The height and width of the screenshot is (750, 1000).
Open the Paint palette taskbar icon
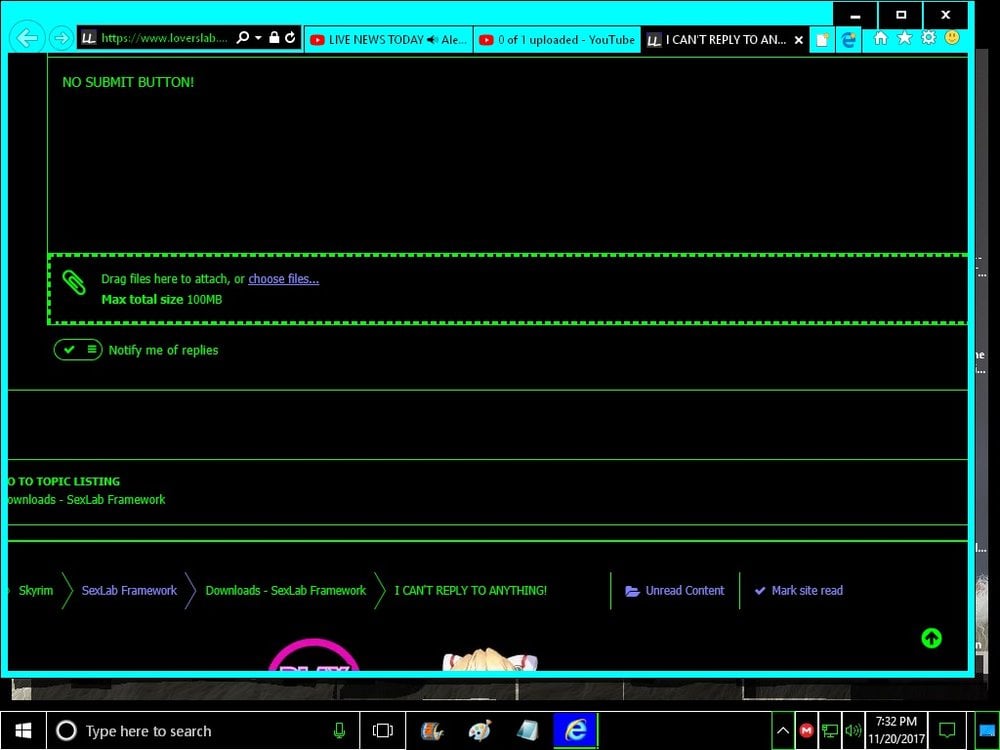(480, 731)
